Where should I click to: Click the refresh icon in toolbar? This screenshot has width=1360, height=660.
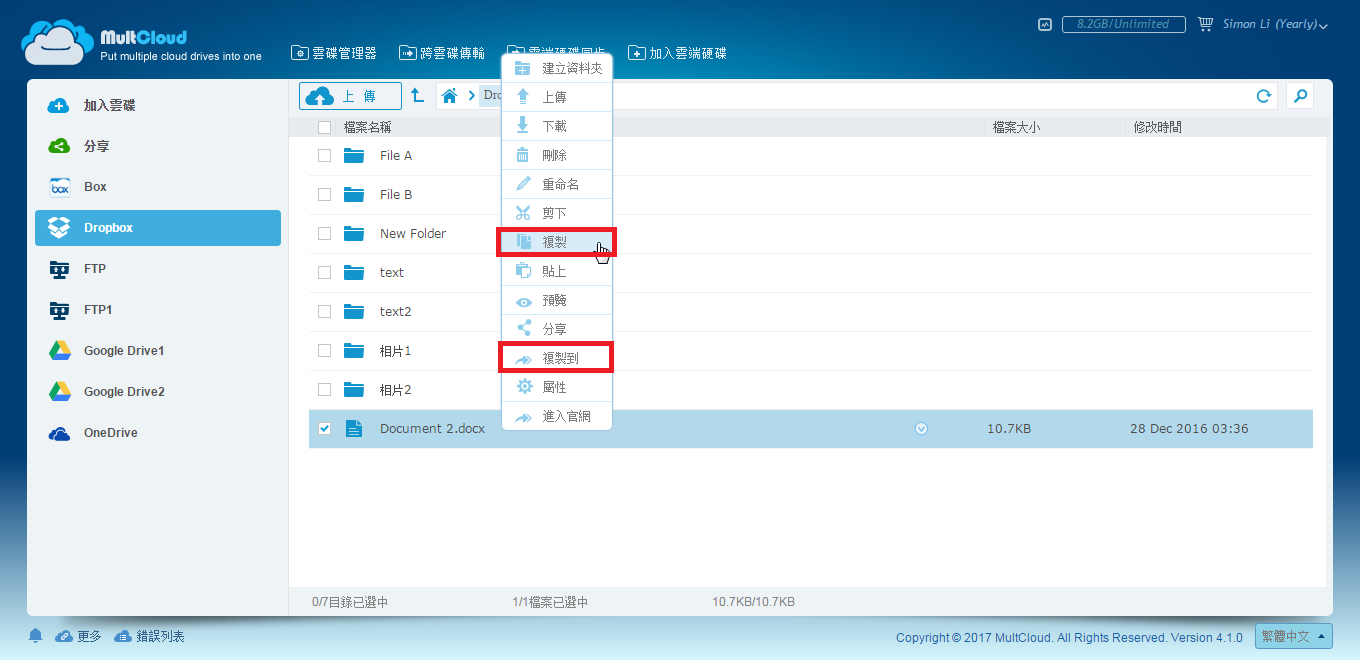(x=1264, y=96)
